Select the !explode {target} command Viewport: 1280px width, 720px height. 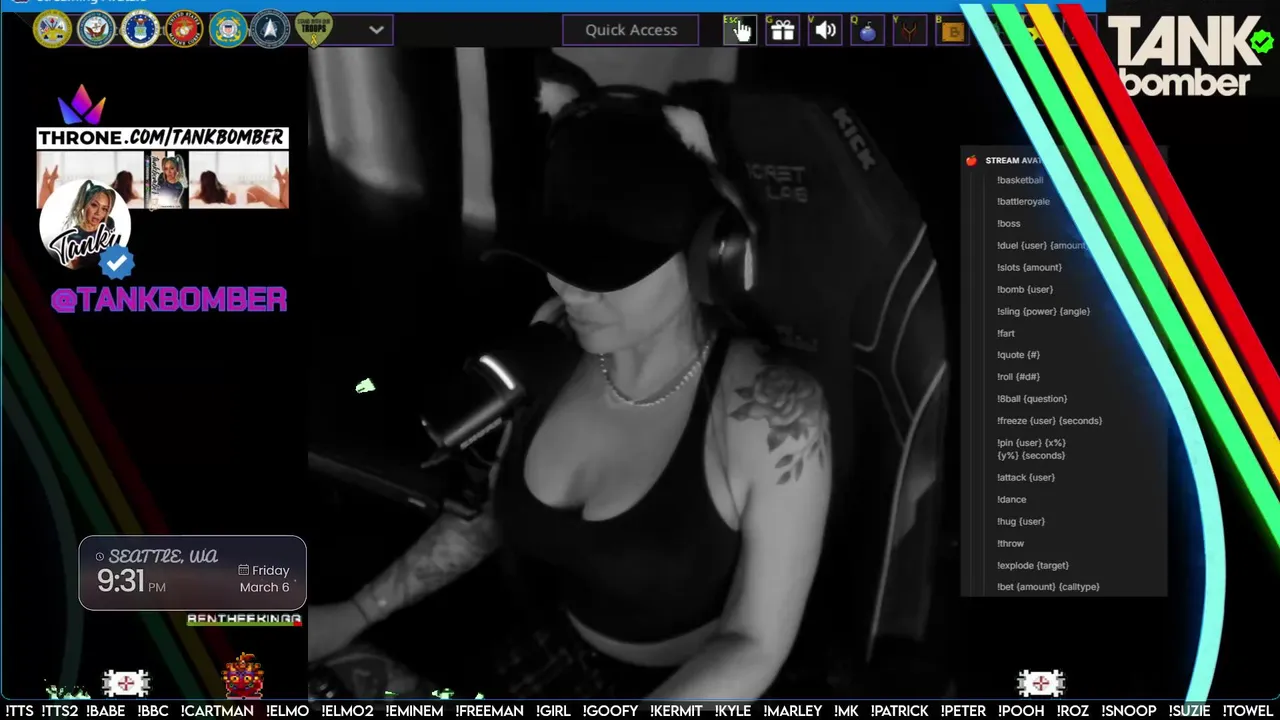pyautogui.click(x=1033, y=565)
